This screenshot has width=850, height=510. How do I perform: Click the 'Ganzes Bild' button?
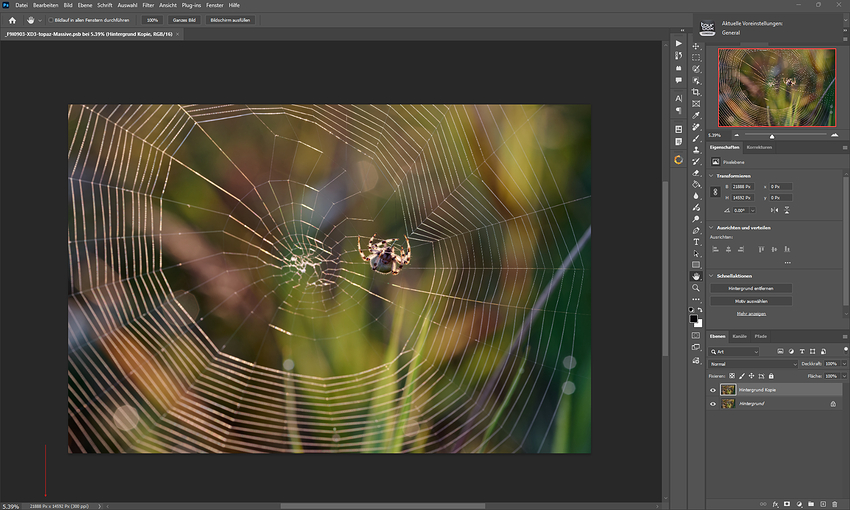click(x=185, y=20)
